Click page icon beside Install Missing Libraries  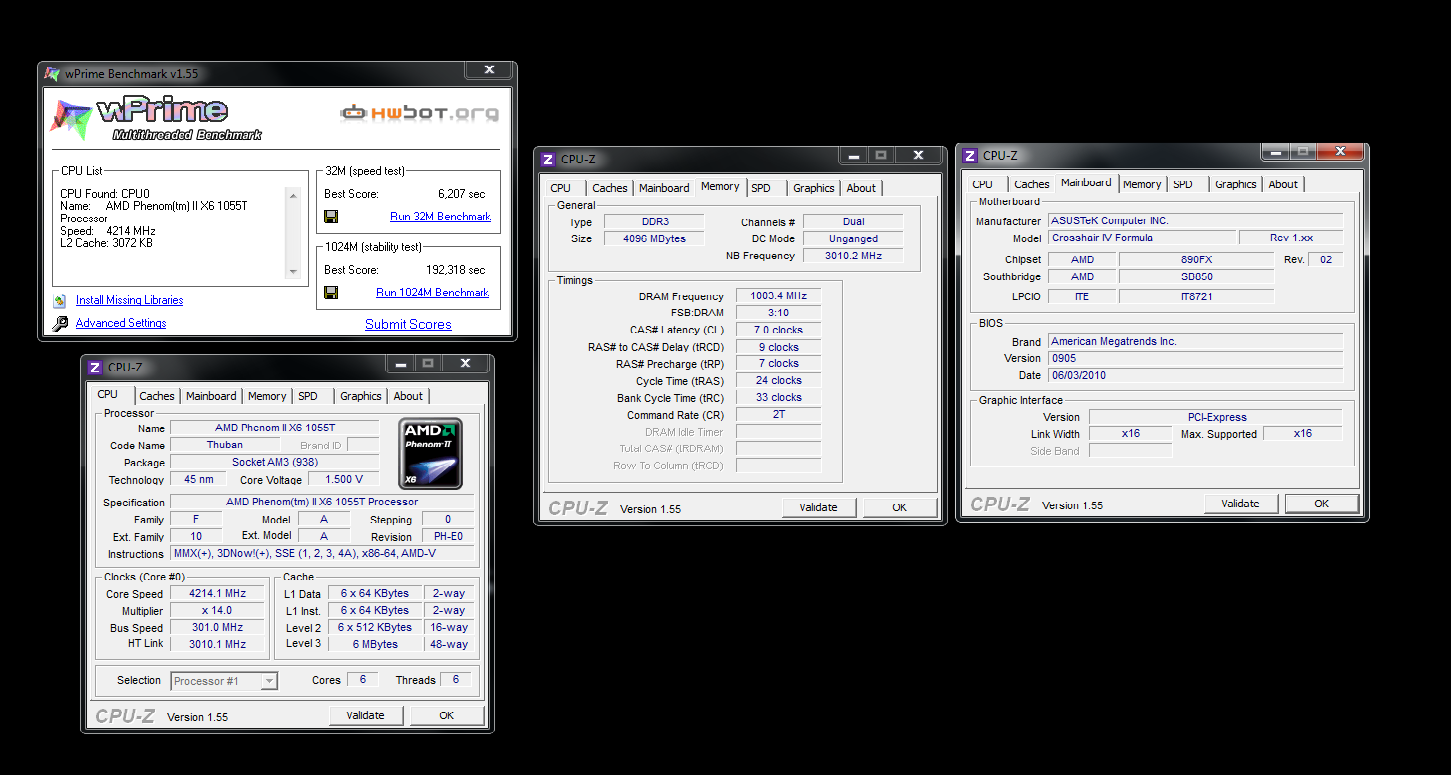pos(59,300)
